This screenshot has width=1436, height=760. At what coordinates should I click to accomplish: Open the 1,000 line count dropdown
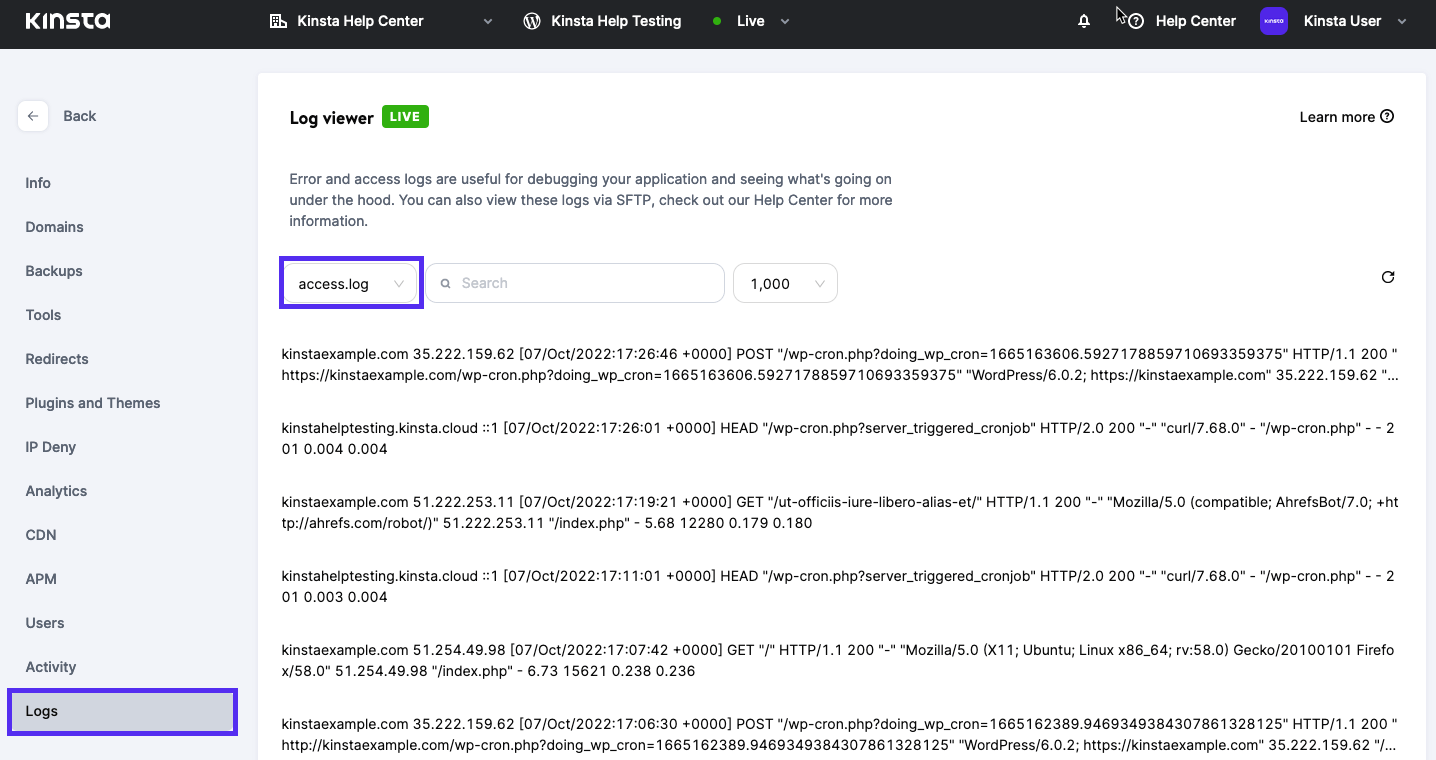point(785,283)
